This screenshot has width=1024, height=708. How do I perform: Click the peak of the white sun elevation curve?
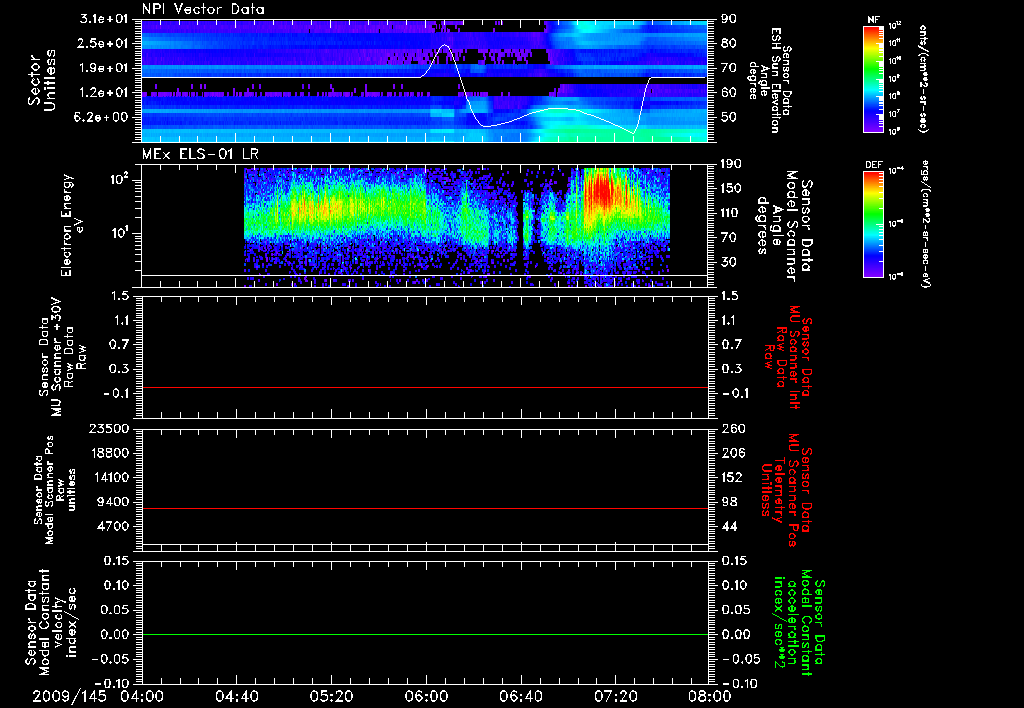tap(445, 45)
